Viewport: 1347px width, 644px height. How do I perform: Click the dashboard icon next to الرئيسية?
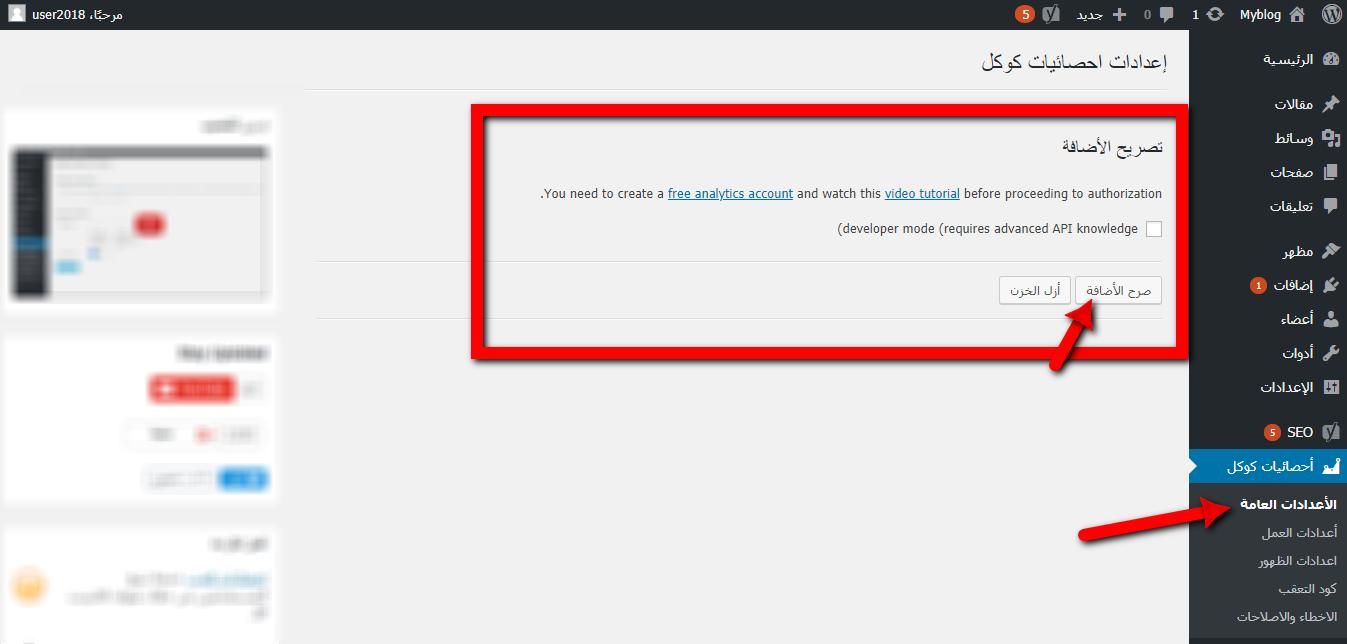coord(1330,59)
